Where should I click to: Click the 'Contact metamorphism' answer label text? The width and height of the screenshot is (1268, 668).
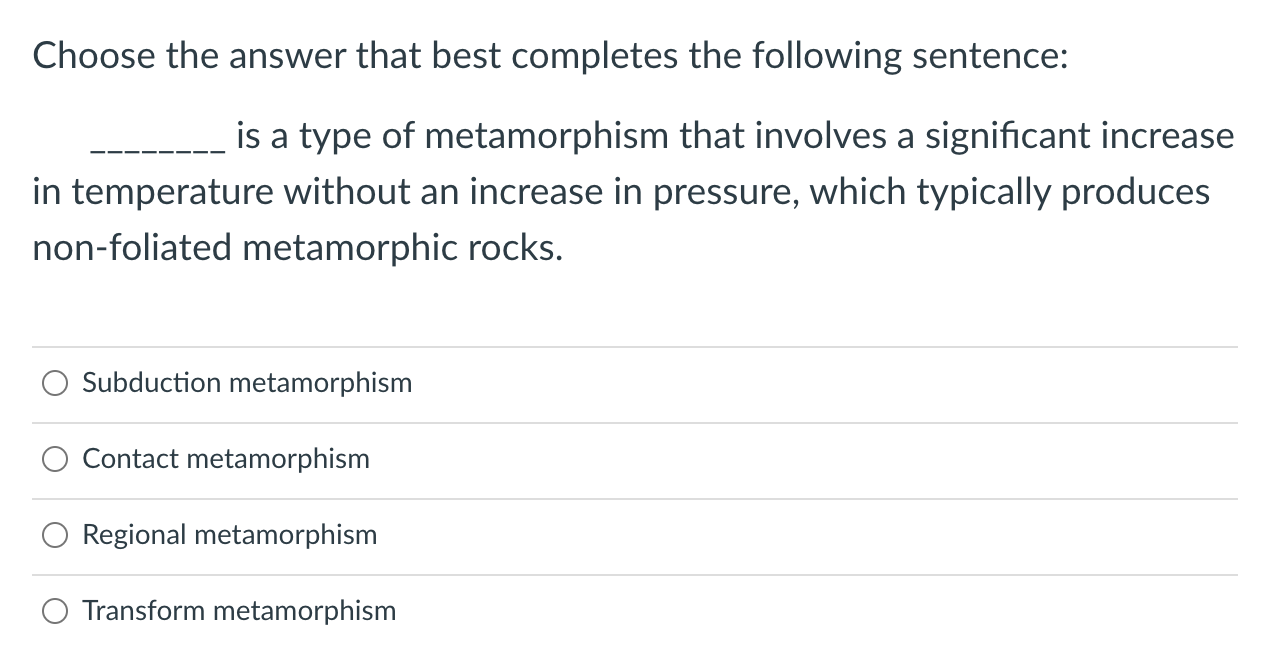(226, 459)
